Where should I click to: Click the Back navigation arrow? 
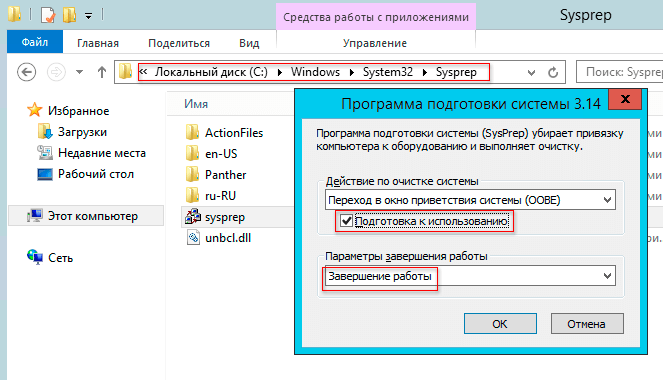point(26,72)
